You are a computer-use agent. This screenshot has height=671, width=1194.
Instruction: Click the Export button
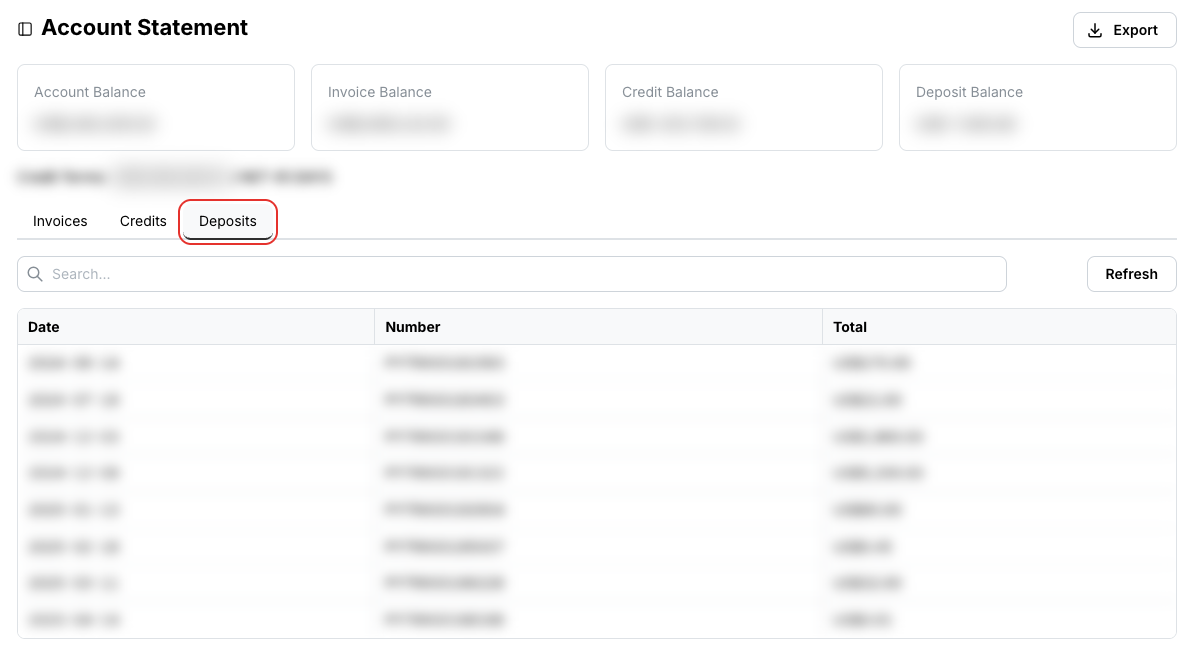[x=1124, y=30]
